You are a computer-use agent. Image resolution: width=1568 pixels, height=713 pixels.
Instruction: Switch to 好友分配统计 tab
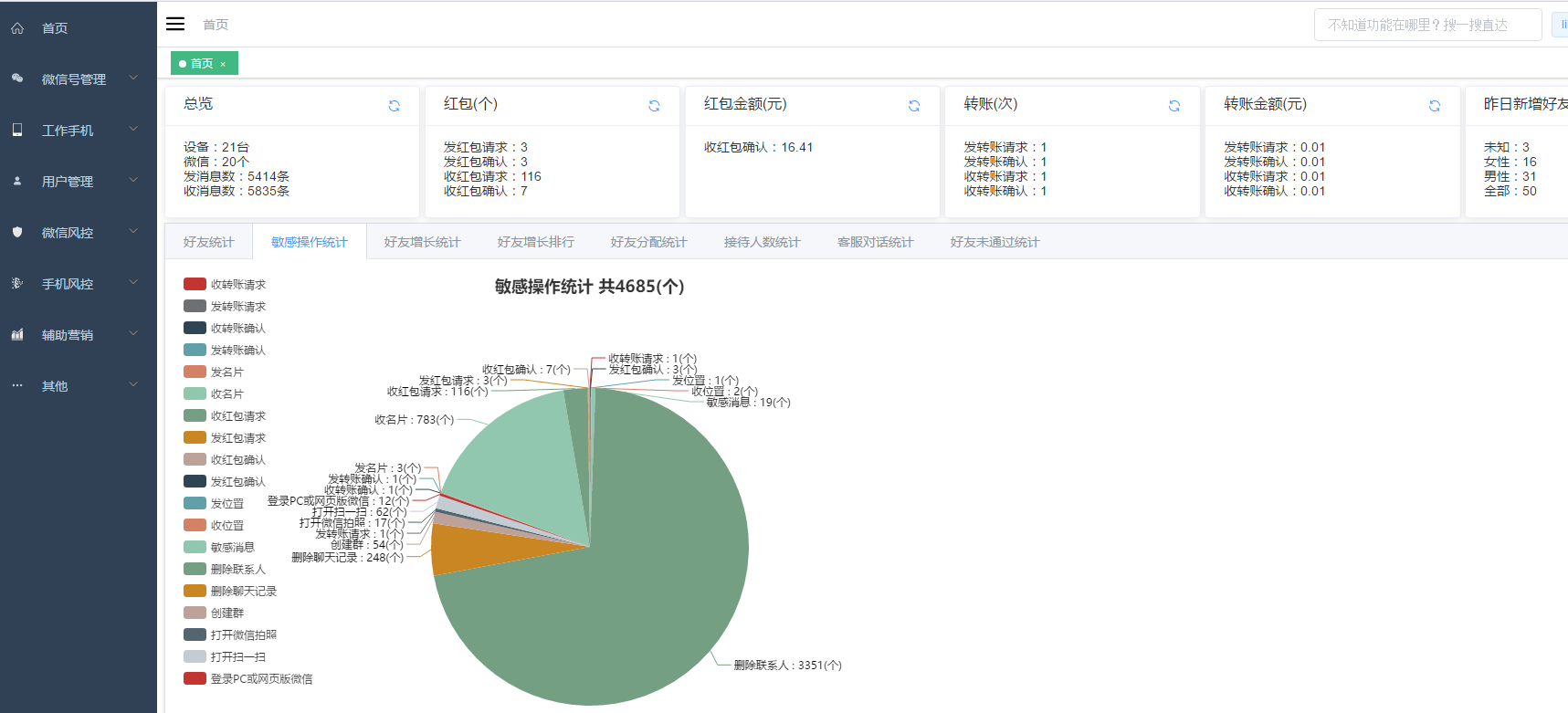point(649,242)
